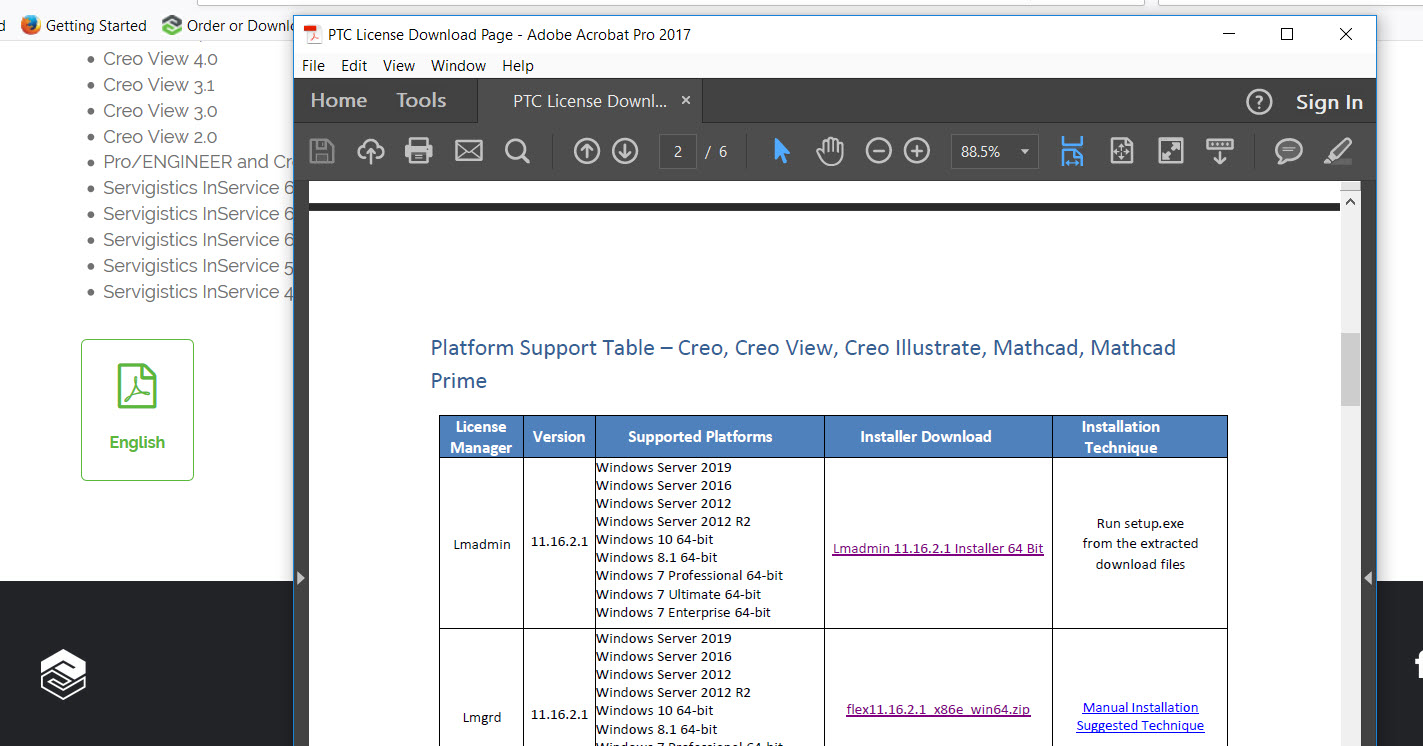Click the Lmadmin 11.16.2.1 Installer link

[x=937, y=548]
